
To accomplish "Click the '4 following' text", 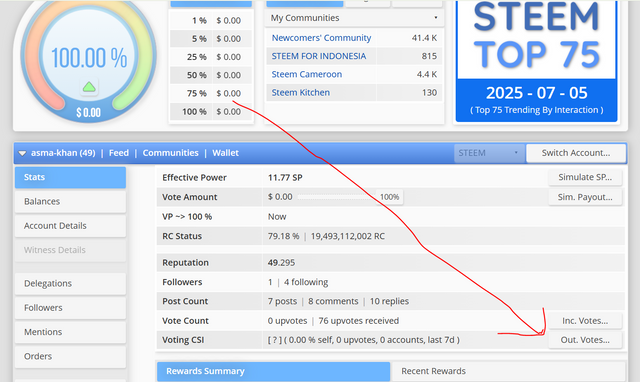I will (x=306, y=282).
